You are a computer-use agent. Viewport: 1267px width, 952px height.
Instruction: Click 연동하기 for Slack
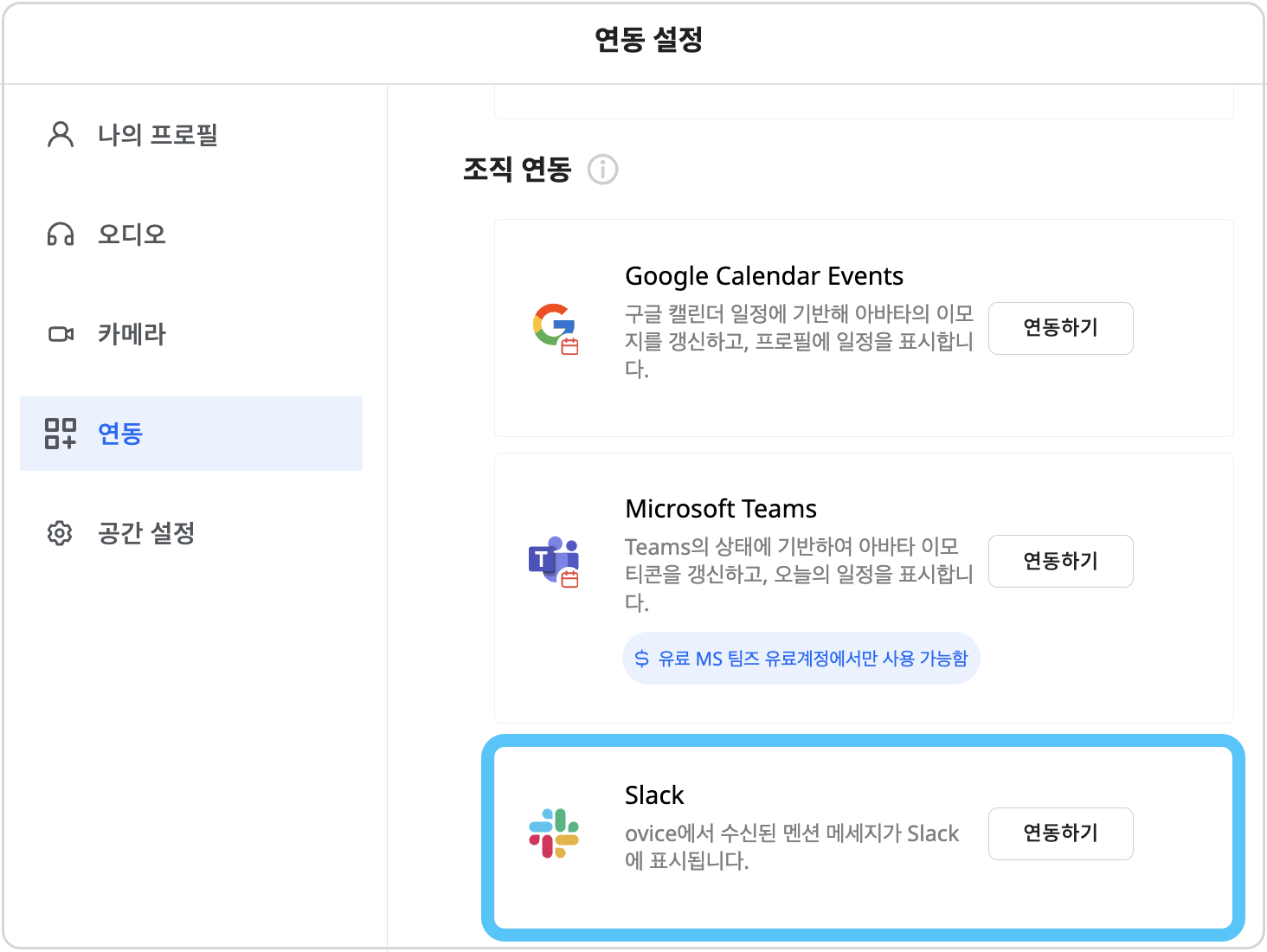click(1060, 833)
